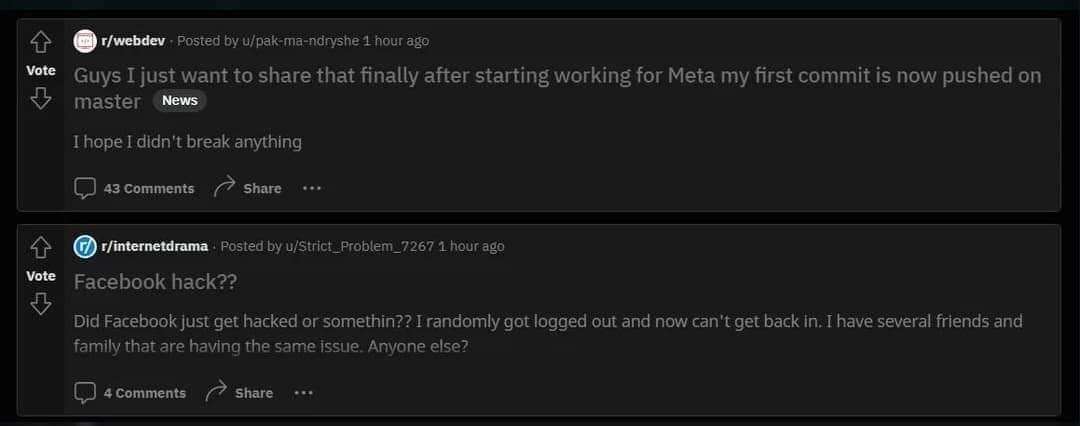Screen dimensions: 1080x426
Task: Click the comment bubble icon with 43 Comments
Action: click(x=85, y=188)
